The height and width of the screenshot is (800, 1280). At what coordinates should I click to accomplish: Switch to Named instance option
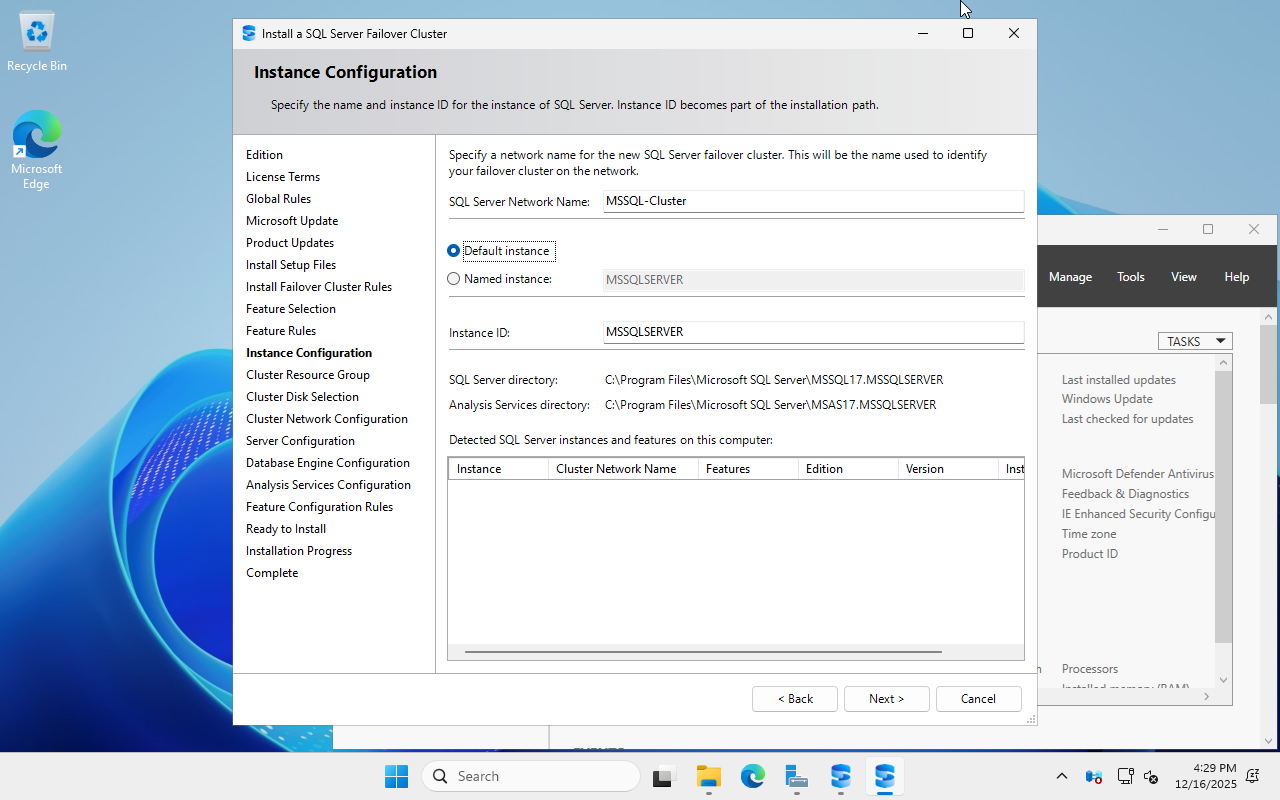[x=453, y=278]
